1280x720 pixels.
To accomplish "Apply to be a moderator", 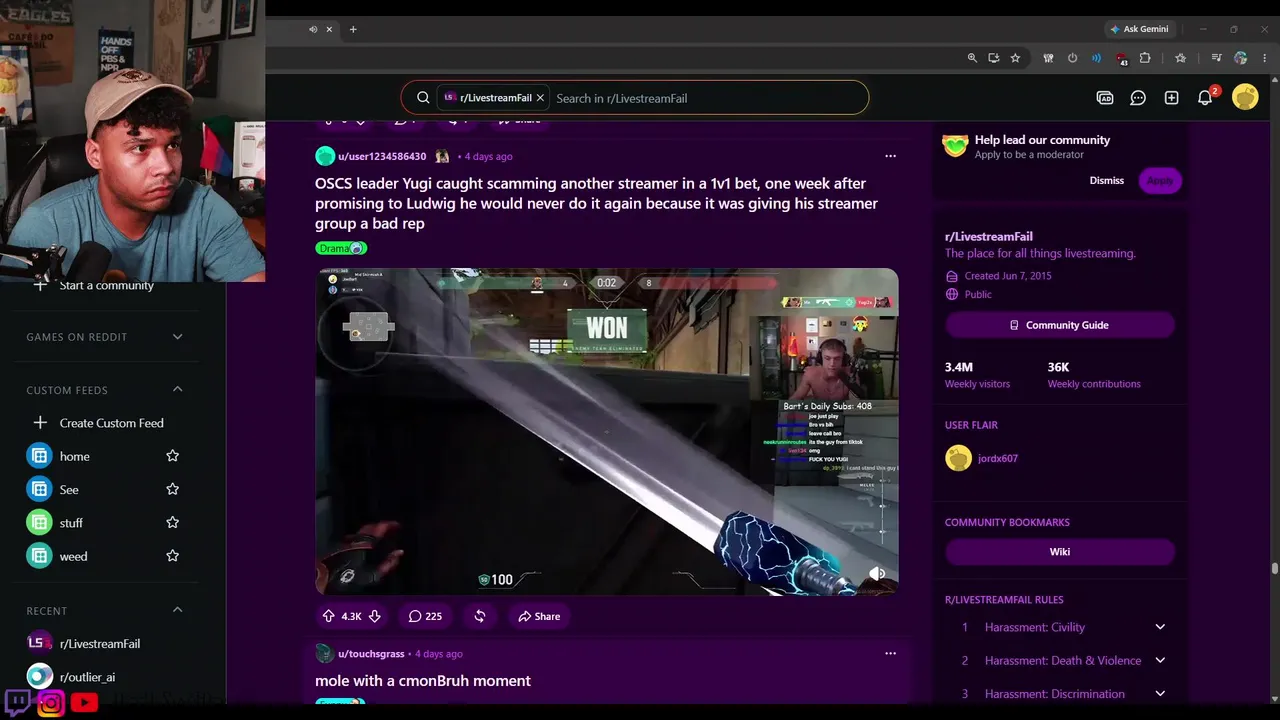I will [1160, 180].
